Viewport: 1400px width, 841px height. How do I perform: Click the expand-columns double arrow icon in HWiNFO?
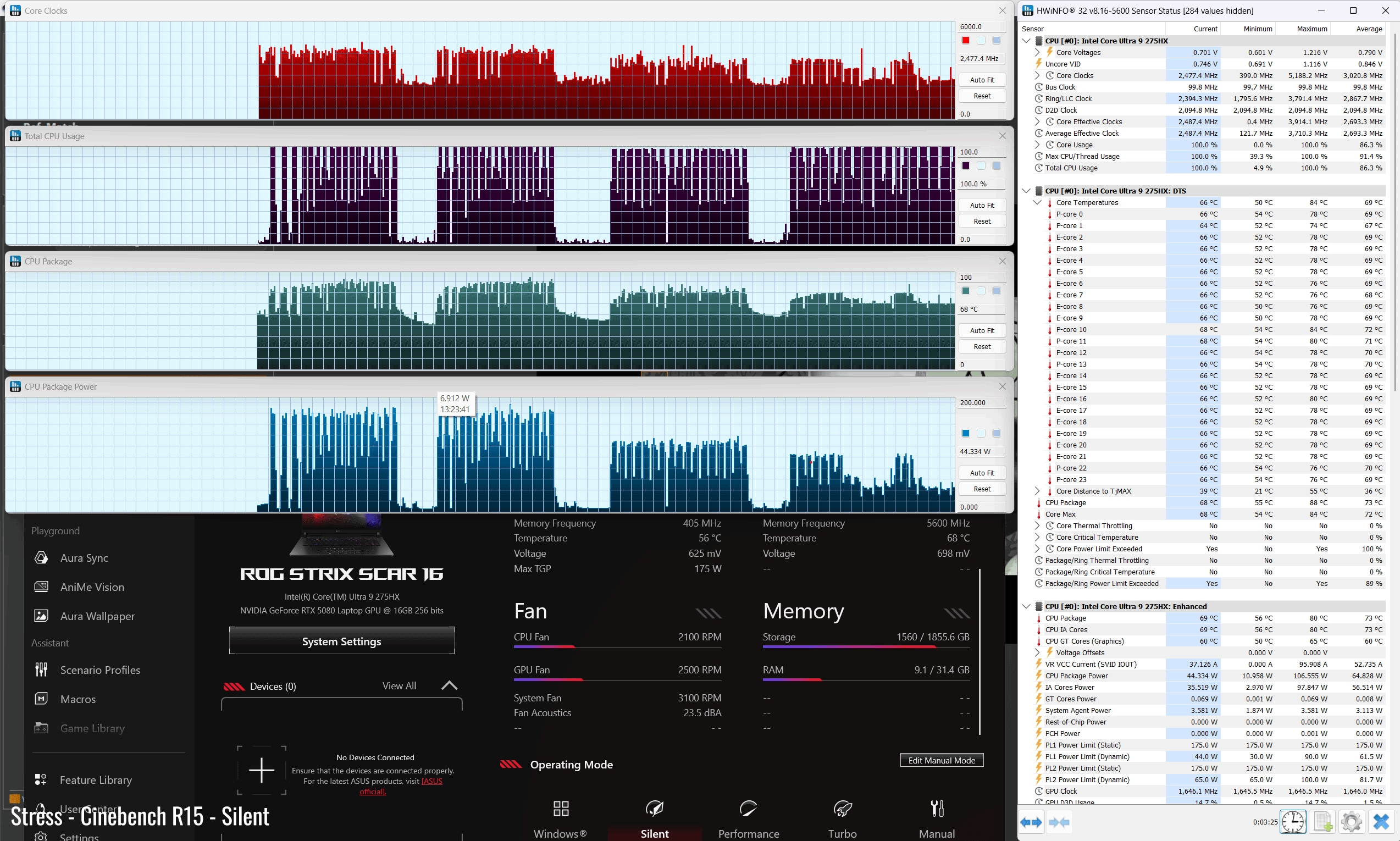(1032, 822)
